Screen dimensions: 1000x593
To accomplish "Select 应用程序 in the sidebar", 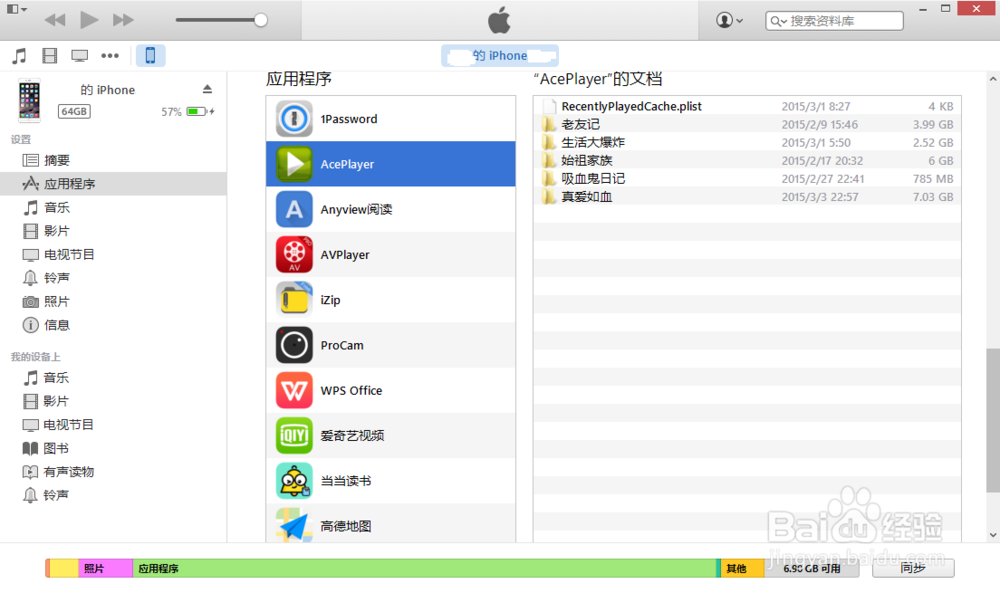I will coord(114,184).
